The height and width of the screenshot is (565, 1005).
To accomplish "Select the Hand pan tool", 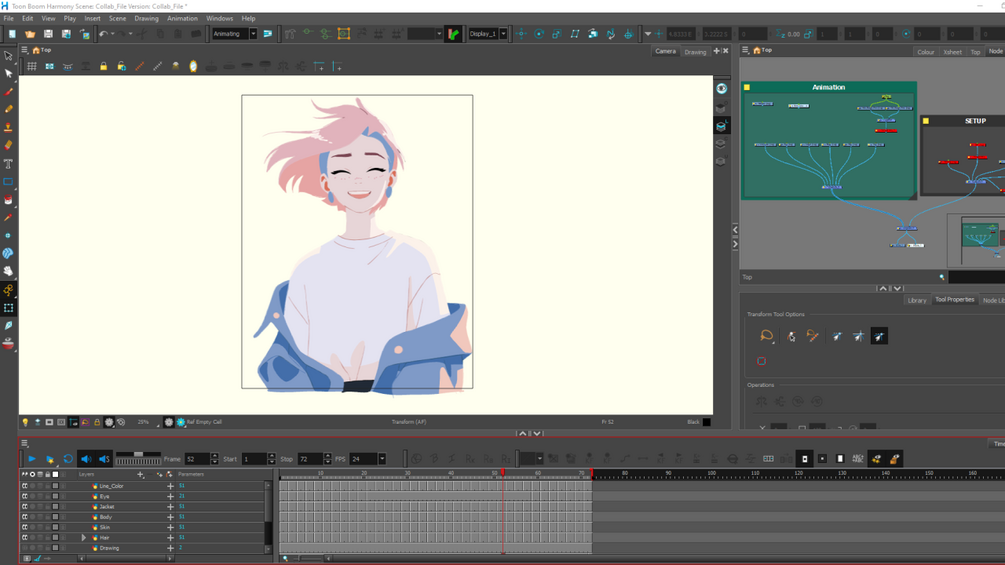I will pos(8,272).
